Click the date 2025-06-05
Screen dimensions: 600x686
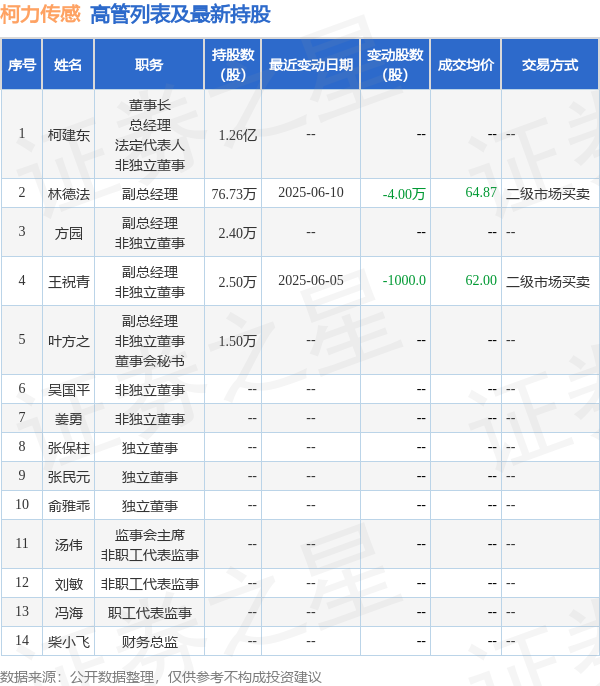point(311,280)
